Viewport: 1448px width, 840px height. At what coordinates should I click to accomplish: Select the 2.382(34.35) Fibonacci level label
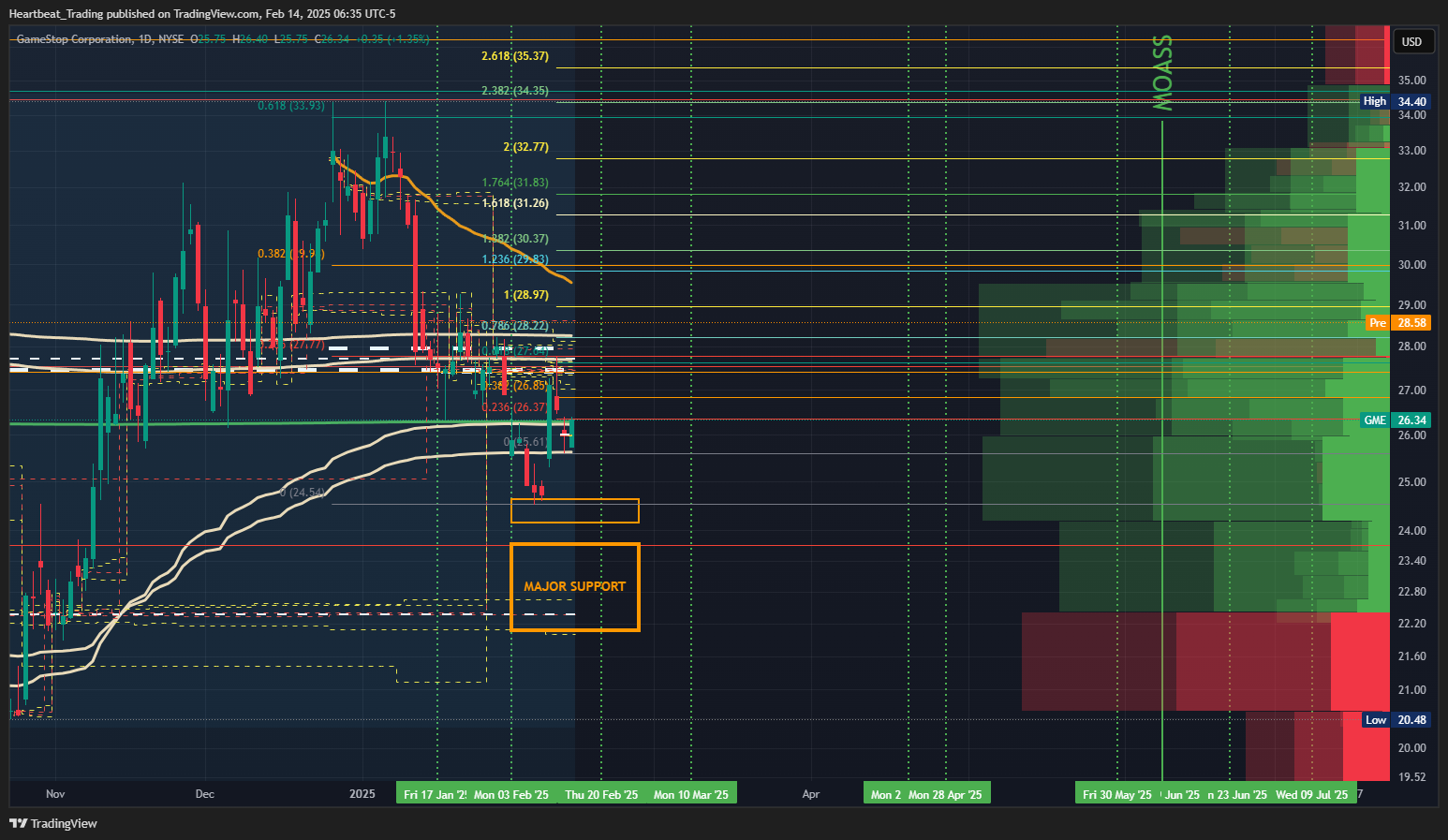pyautogui.click(x=515, y=91)
